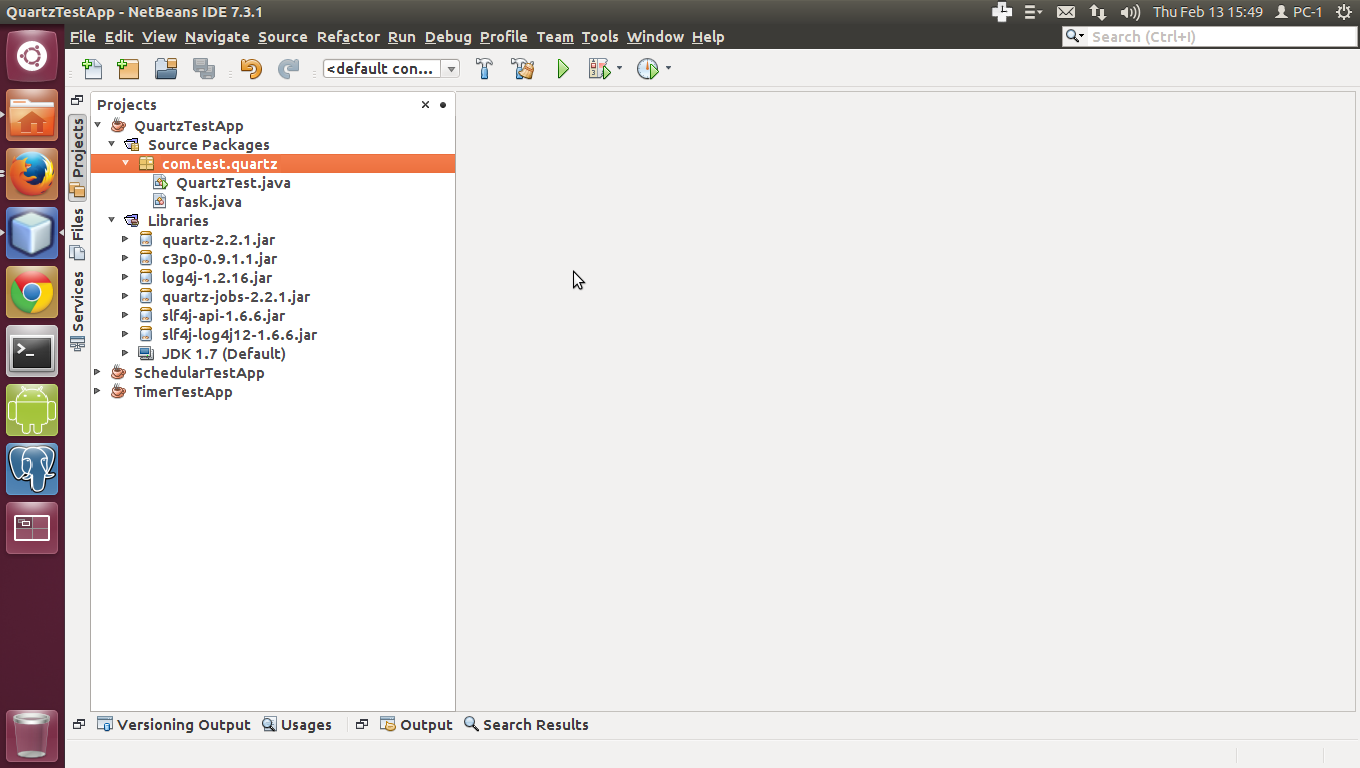The height and width of the screenshot is (768, 1360).
Task: Click restore icon left of Output tab
Action: 362,725
